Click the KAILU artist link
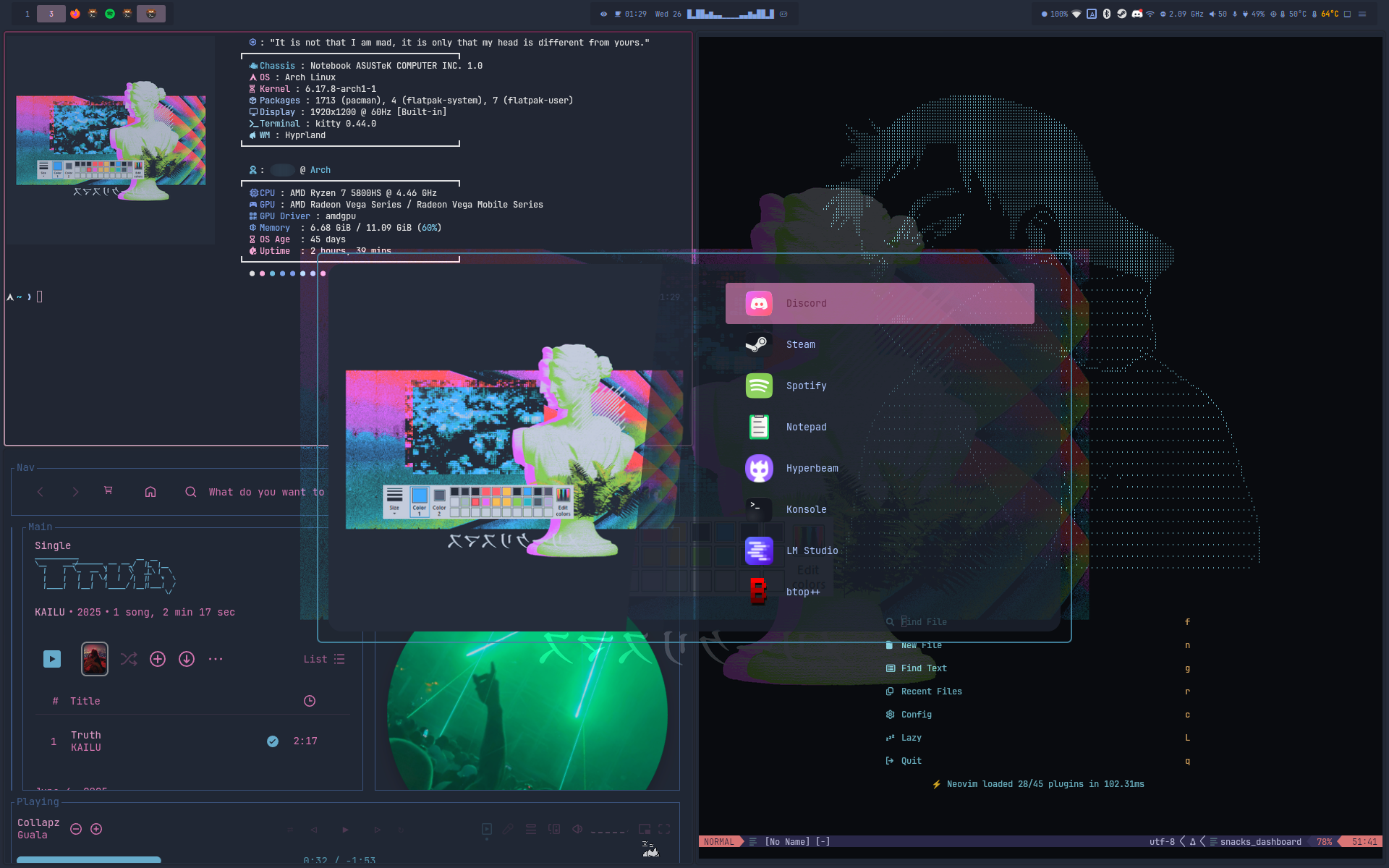This screenshot has width=1389, height=868. pos(50,612)
